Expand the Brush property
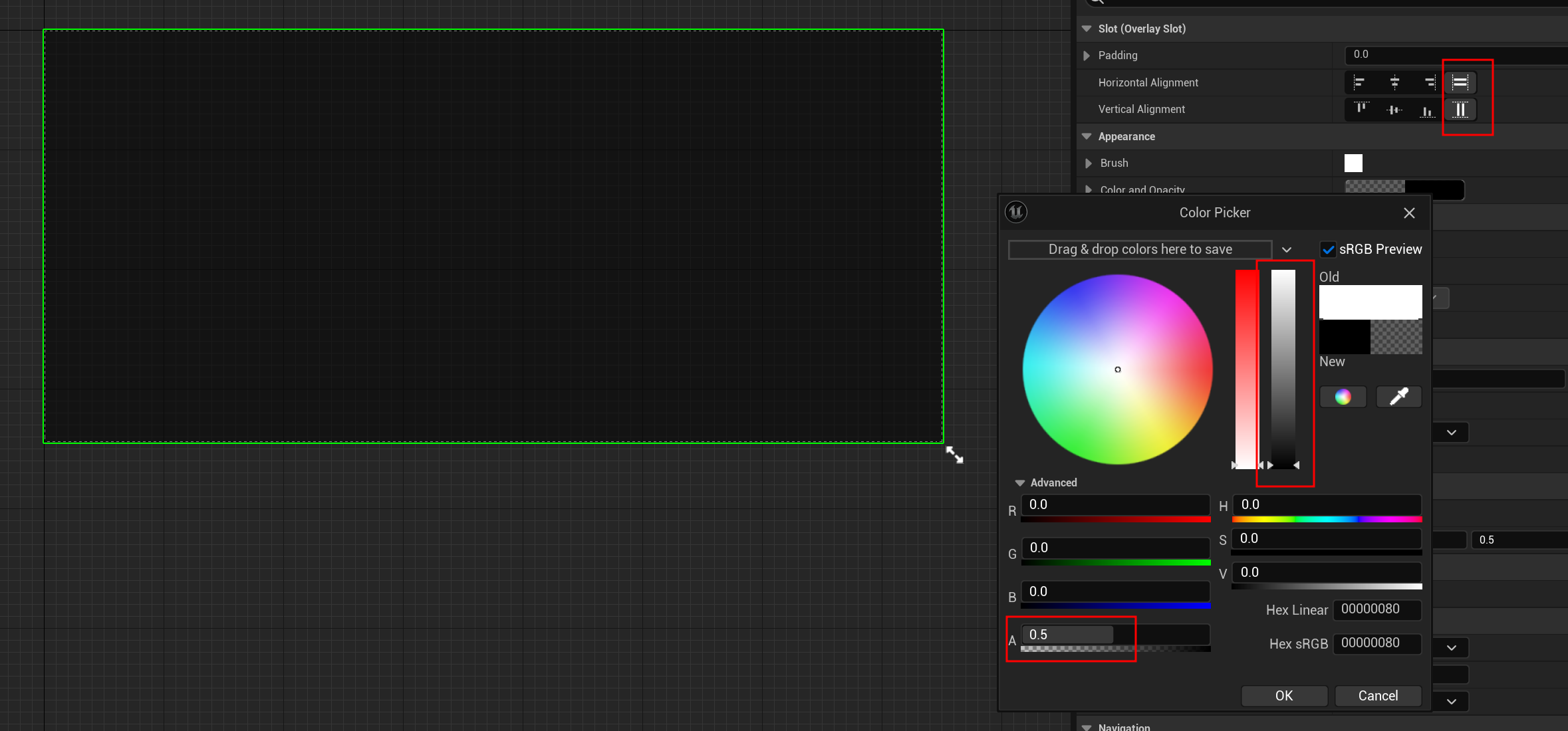 [x=1089, y=163]
